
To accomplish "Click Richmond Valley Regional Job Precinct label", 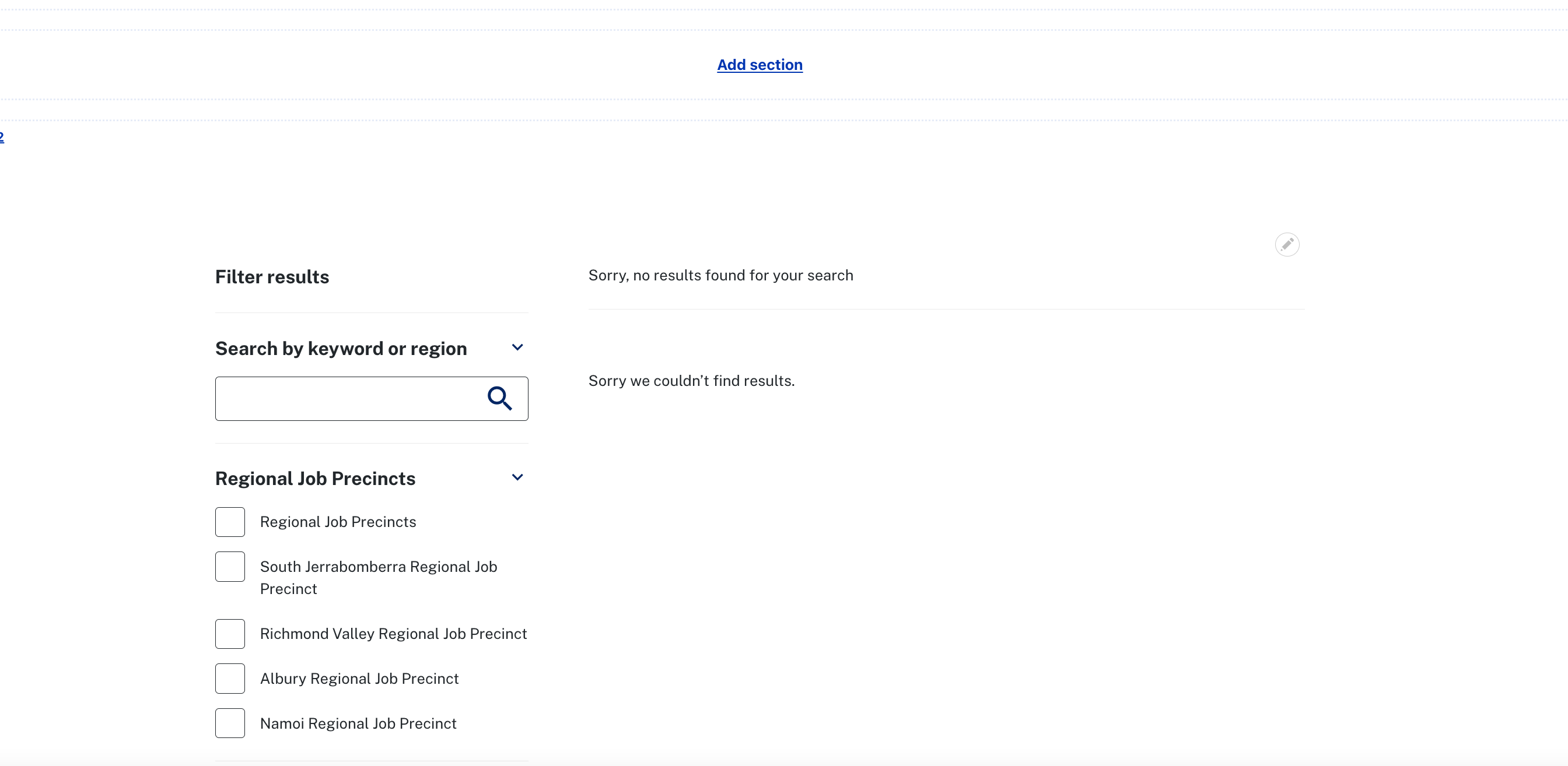I will point(393,634).
